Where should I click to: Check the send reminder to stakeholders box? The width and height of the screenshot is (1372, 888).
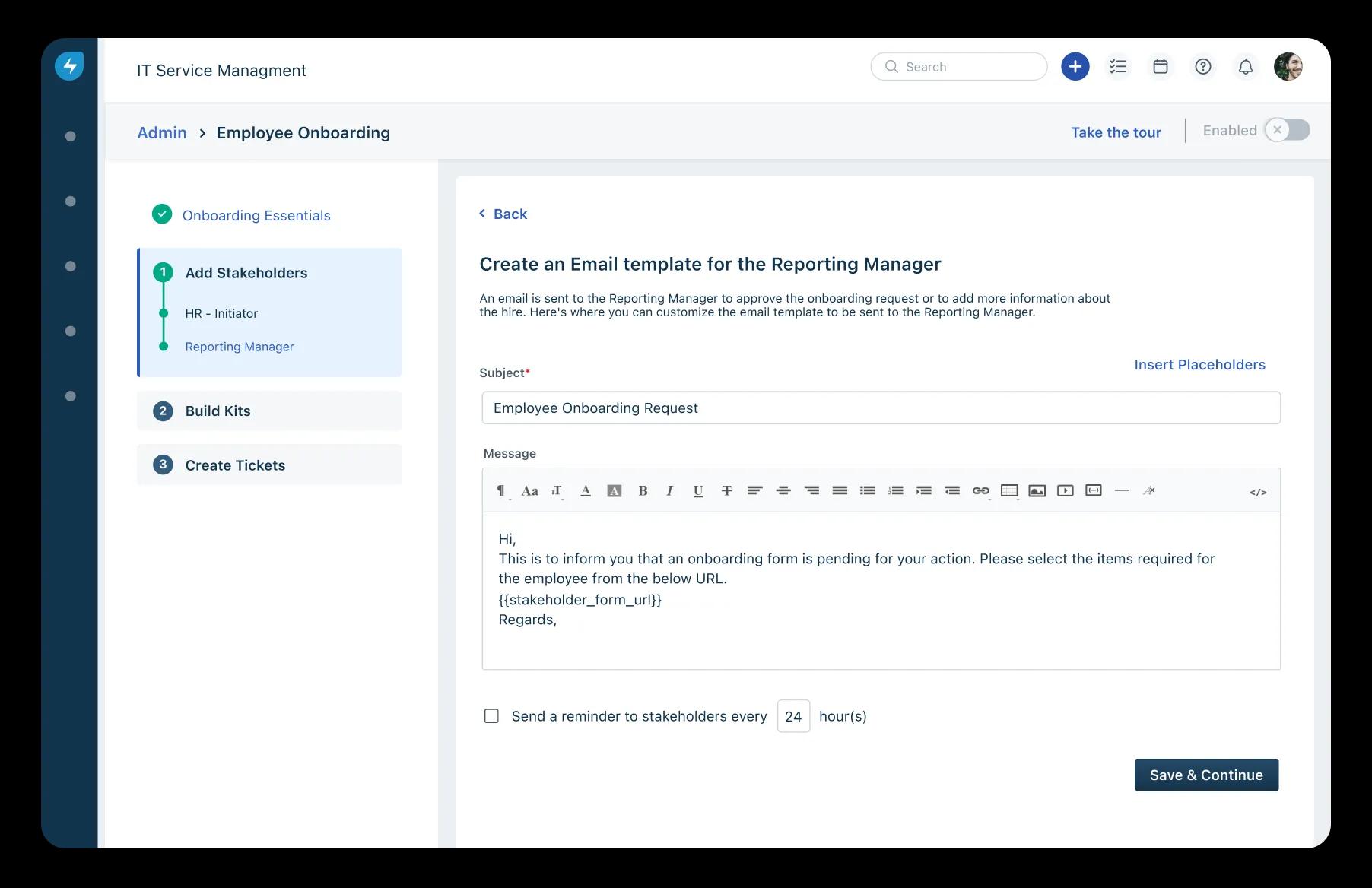pos(492,716)
